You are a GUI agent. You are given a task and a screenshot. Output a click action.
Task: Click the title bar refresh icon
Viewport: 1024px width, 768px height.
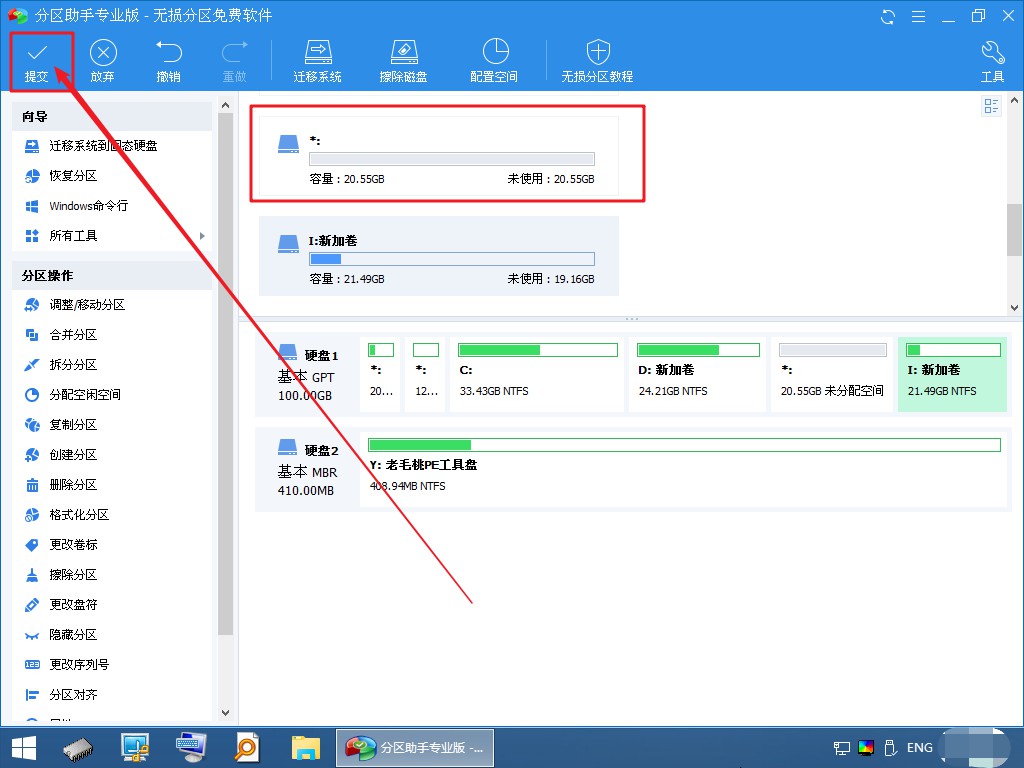click(x=888, y=16)
